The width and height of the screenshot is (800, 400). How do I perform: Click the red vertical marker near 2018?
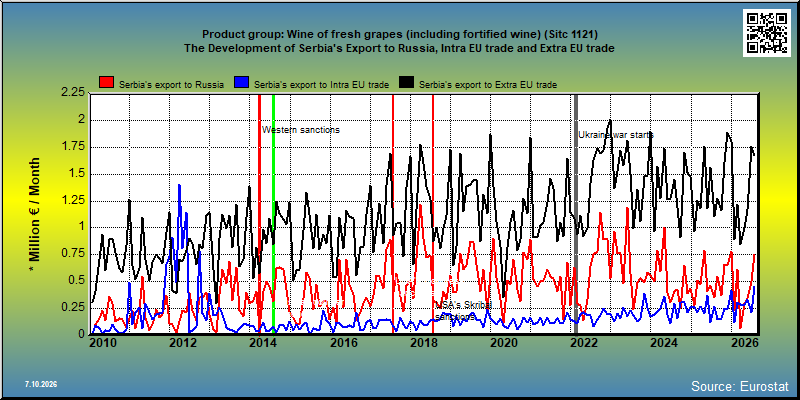[433, 214]
